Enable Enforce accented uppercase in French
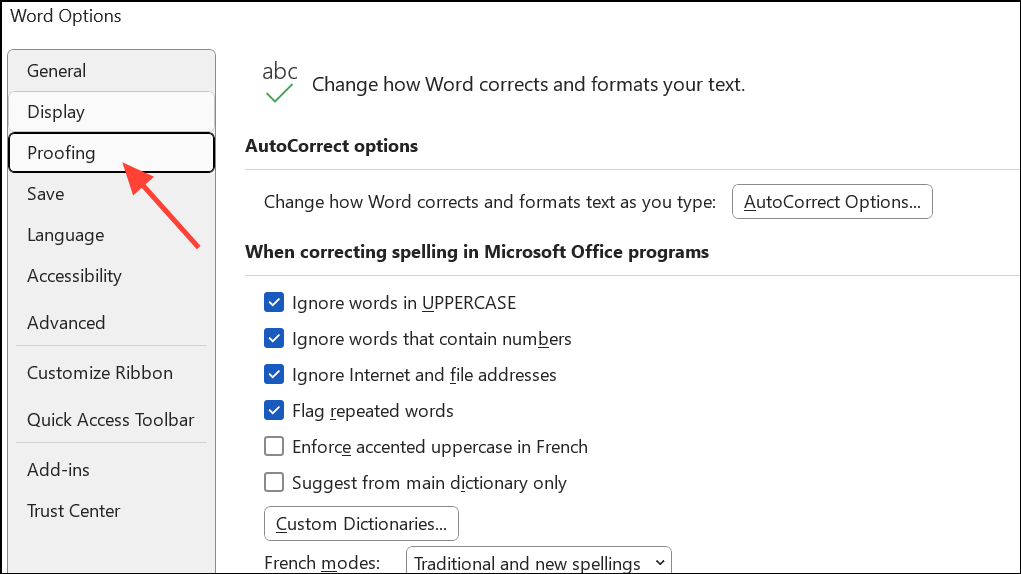 coord(274,447)
